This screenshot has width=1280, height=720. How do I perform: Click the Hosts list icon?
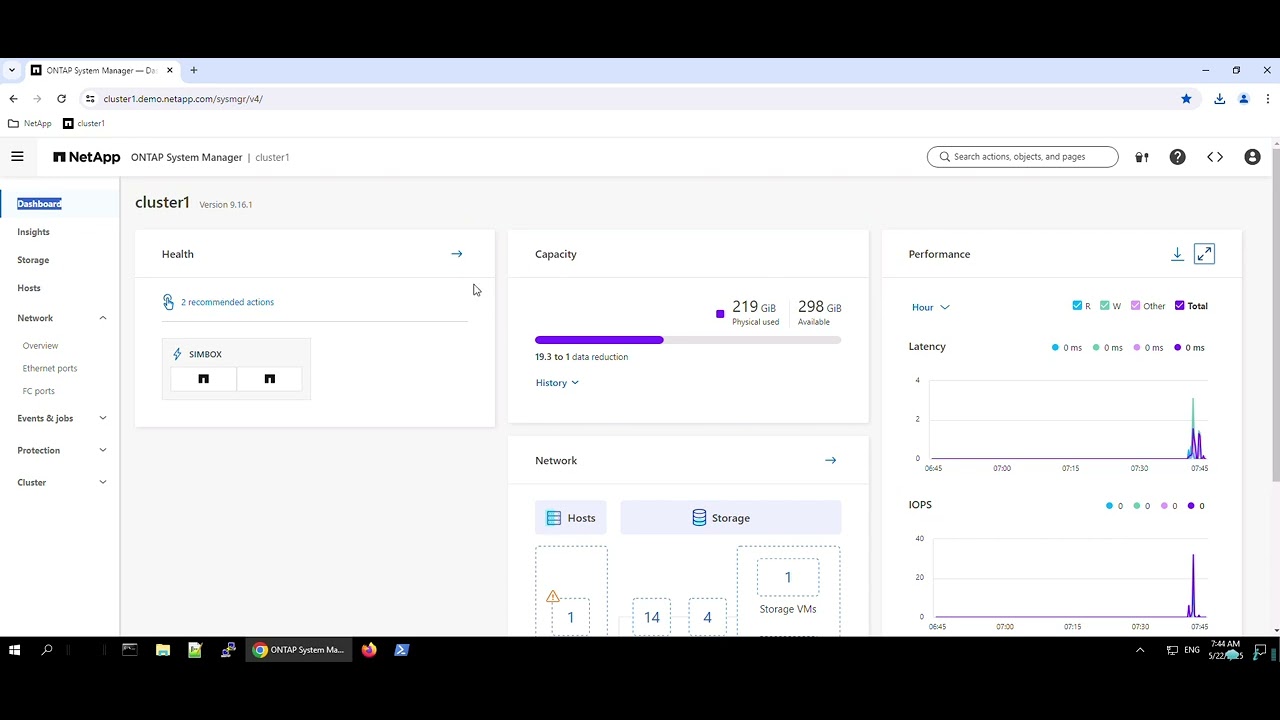[x=554, y=518]
